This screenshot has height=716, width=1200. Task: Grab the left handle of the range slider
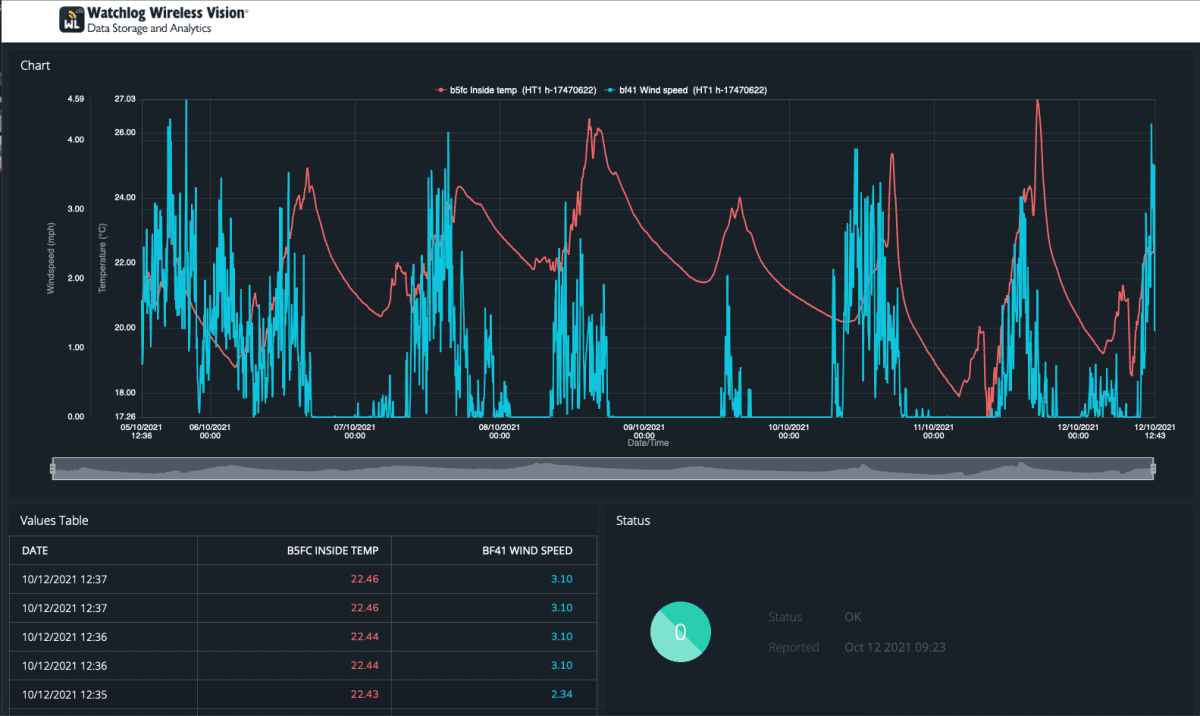[52, 468]
